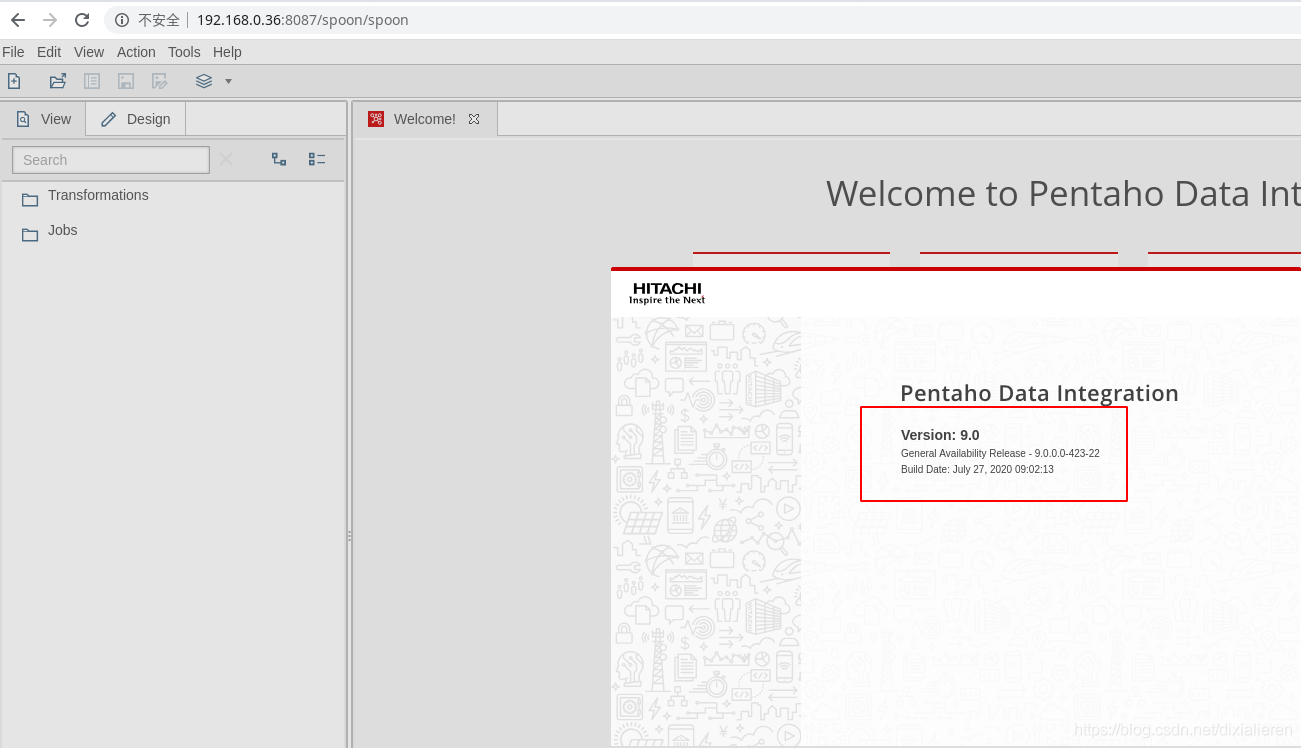1301x748 pixels.
Task: Click the Open file toolbar icon
Action: point(58,81)
